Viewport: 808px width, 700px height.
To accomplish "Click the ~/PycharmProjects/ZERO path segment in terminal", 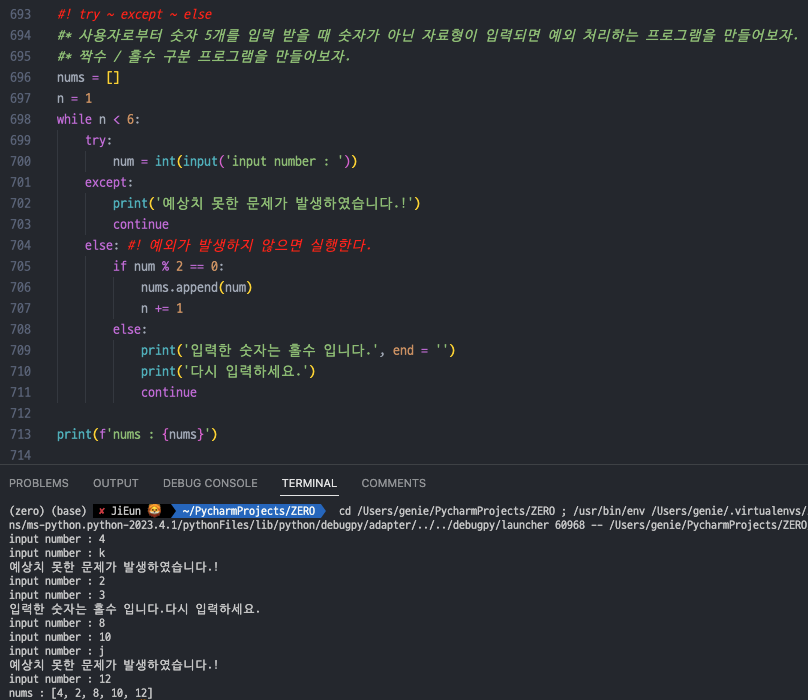I will click(248, 511).
